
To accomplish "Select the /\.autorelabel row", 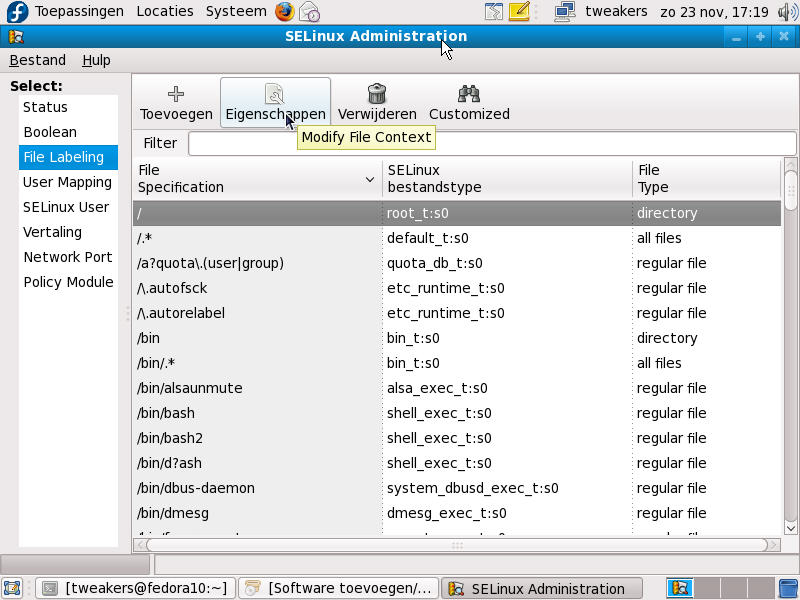I will tap(457, 313).
